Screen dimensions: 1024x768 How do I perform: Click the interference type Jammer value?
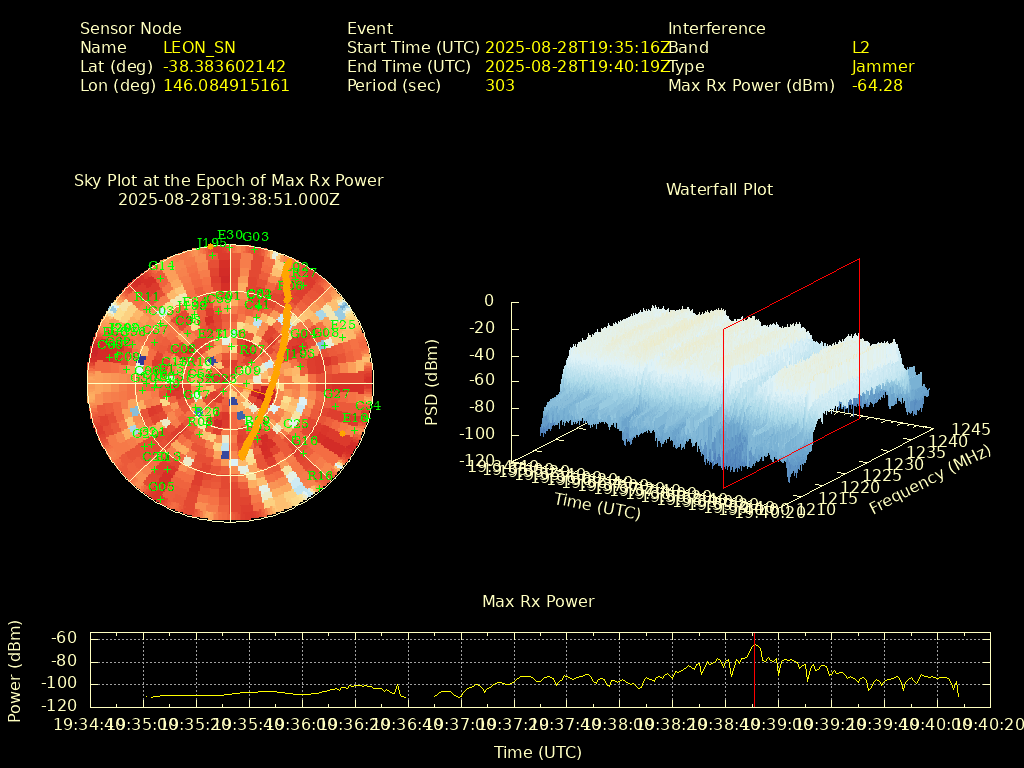(x=883, y=66)
